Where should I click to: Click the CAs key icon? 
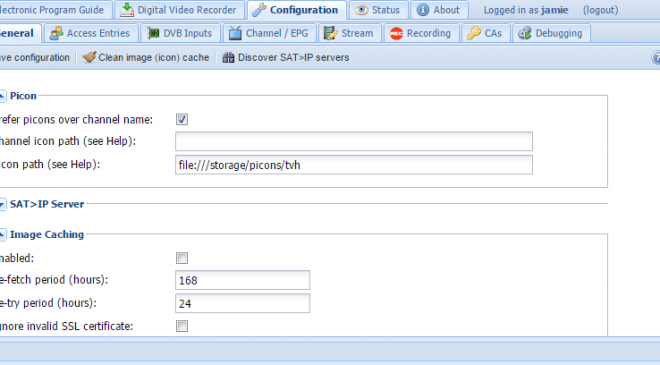[x=474, y=33]
